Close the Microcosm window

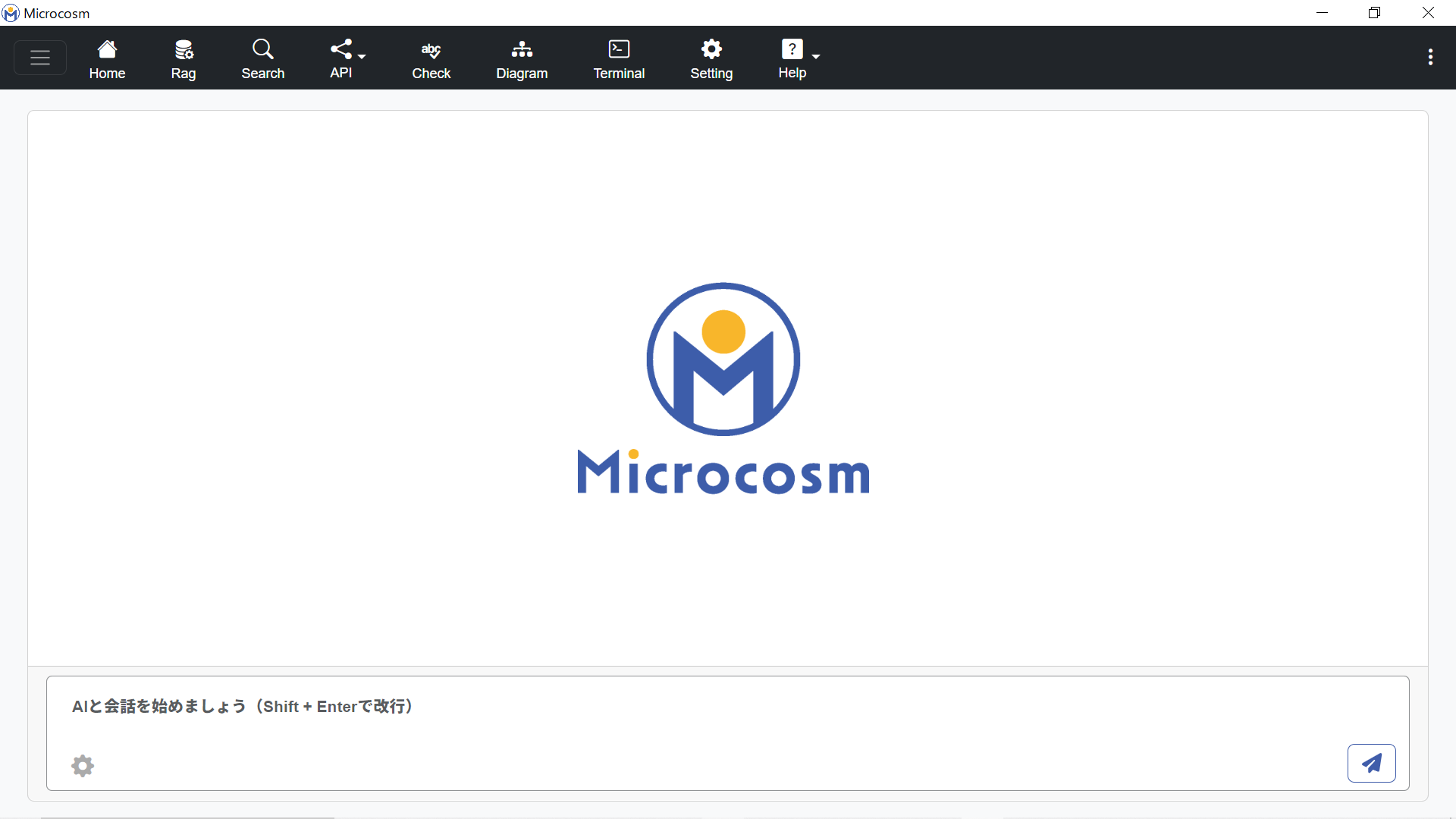(x=1428, y=13)
